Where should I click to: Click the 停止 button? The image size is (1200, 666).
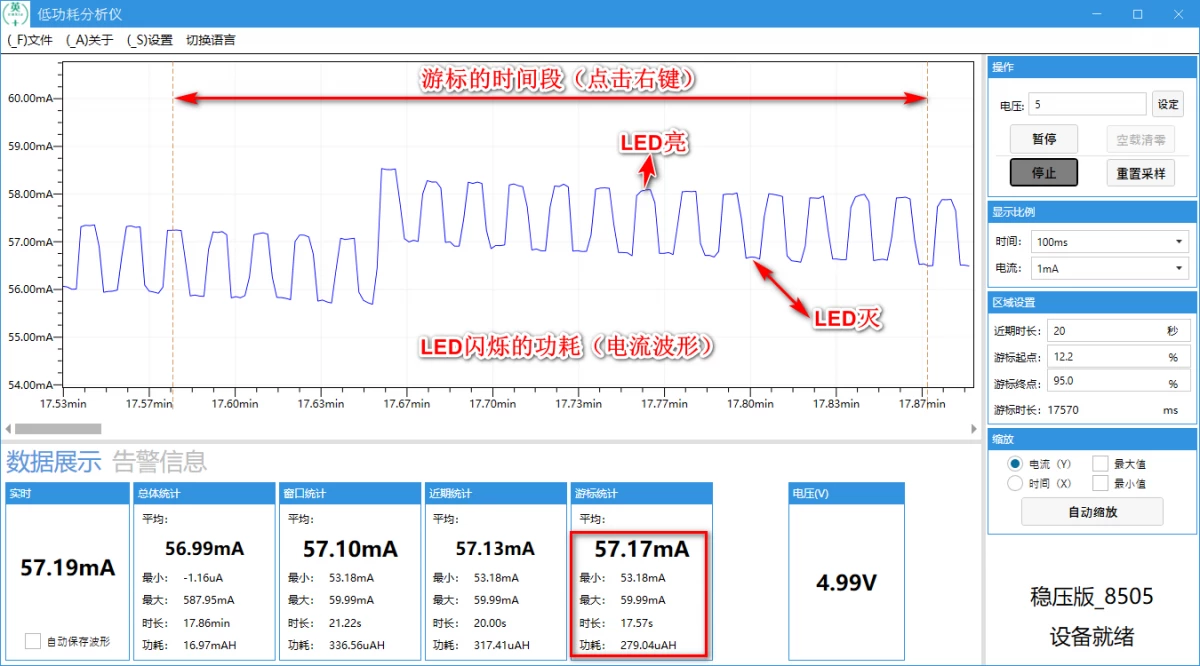click(x=1044, y=172)
